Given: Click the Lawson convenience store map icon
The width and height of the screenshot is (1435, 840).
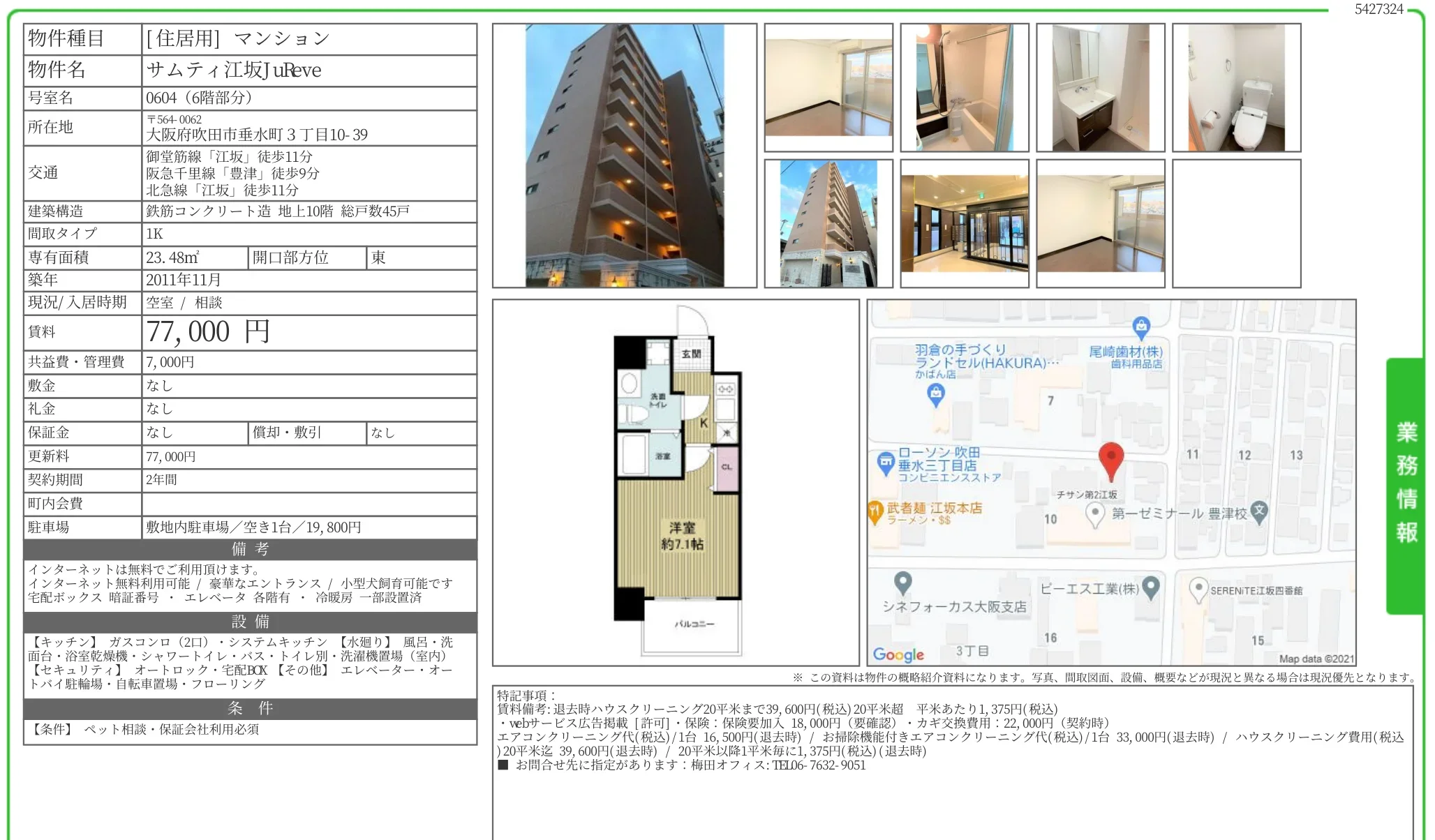Looking at the screenshot, I should 886,463.
